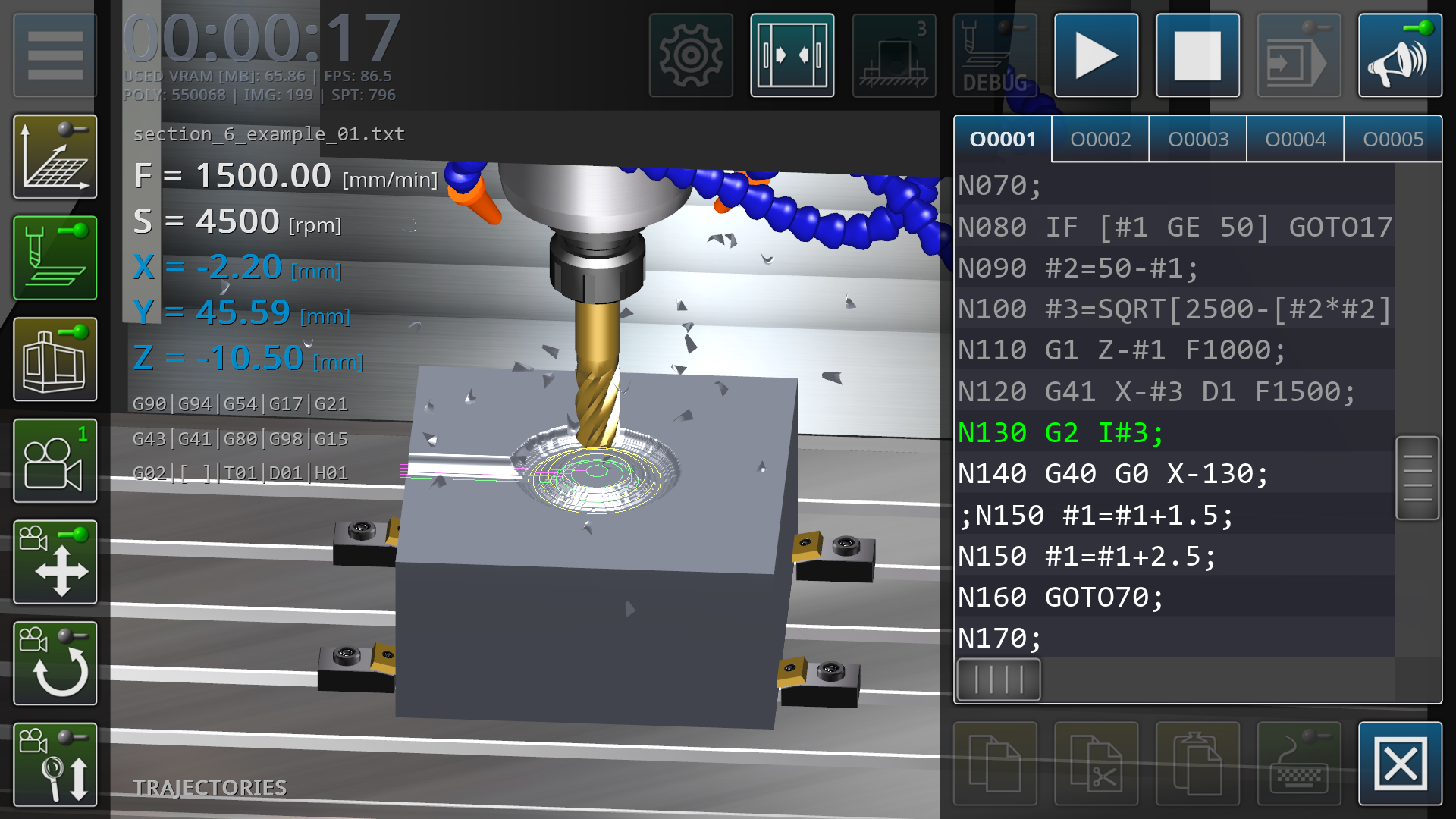
Task: Switch to program tab O0003
Action: [1197, 139]
